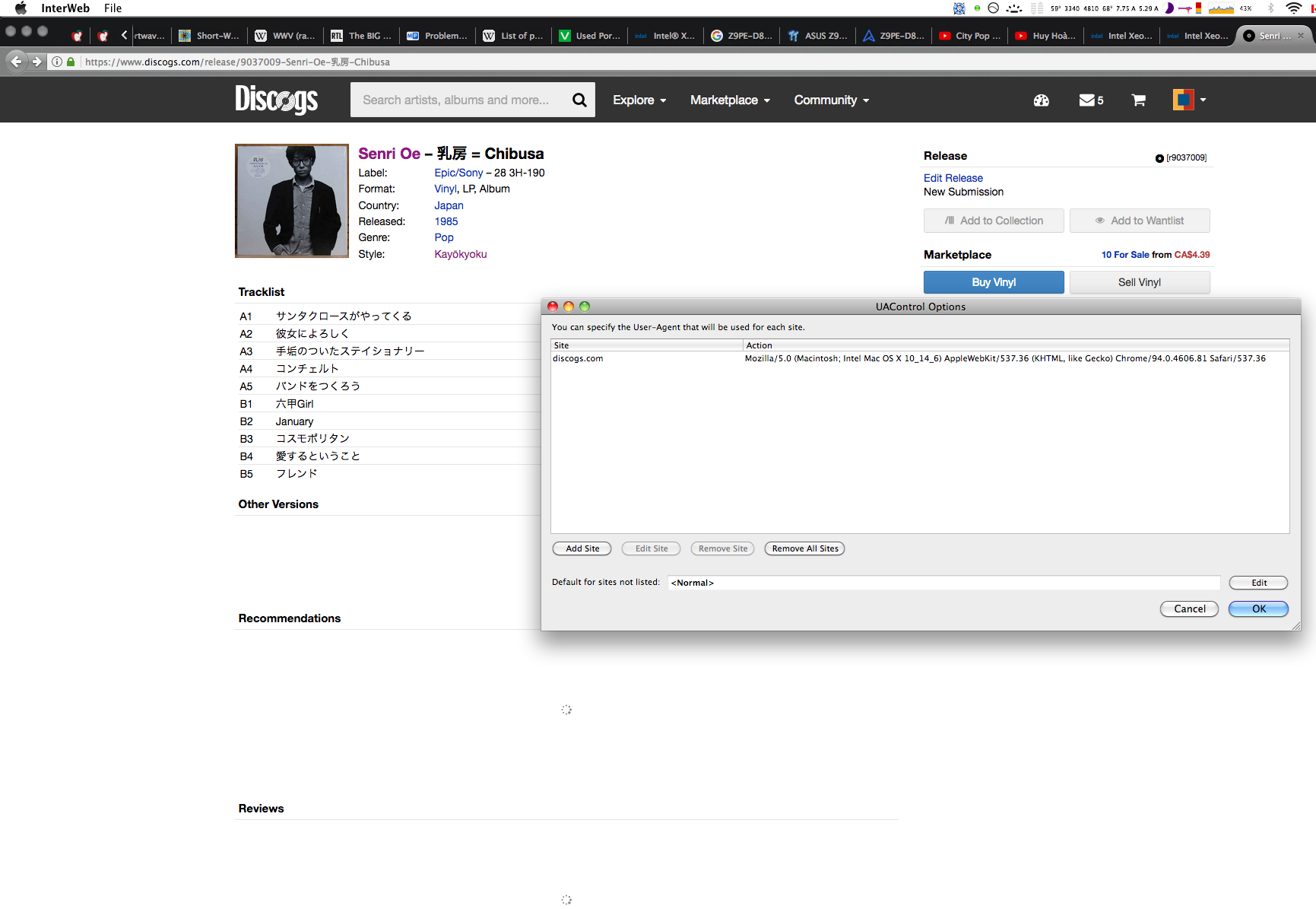Expand the Explore dropdown menu
The width and height of the screenshot is (1316, 909).
(x=639, y=100)
